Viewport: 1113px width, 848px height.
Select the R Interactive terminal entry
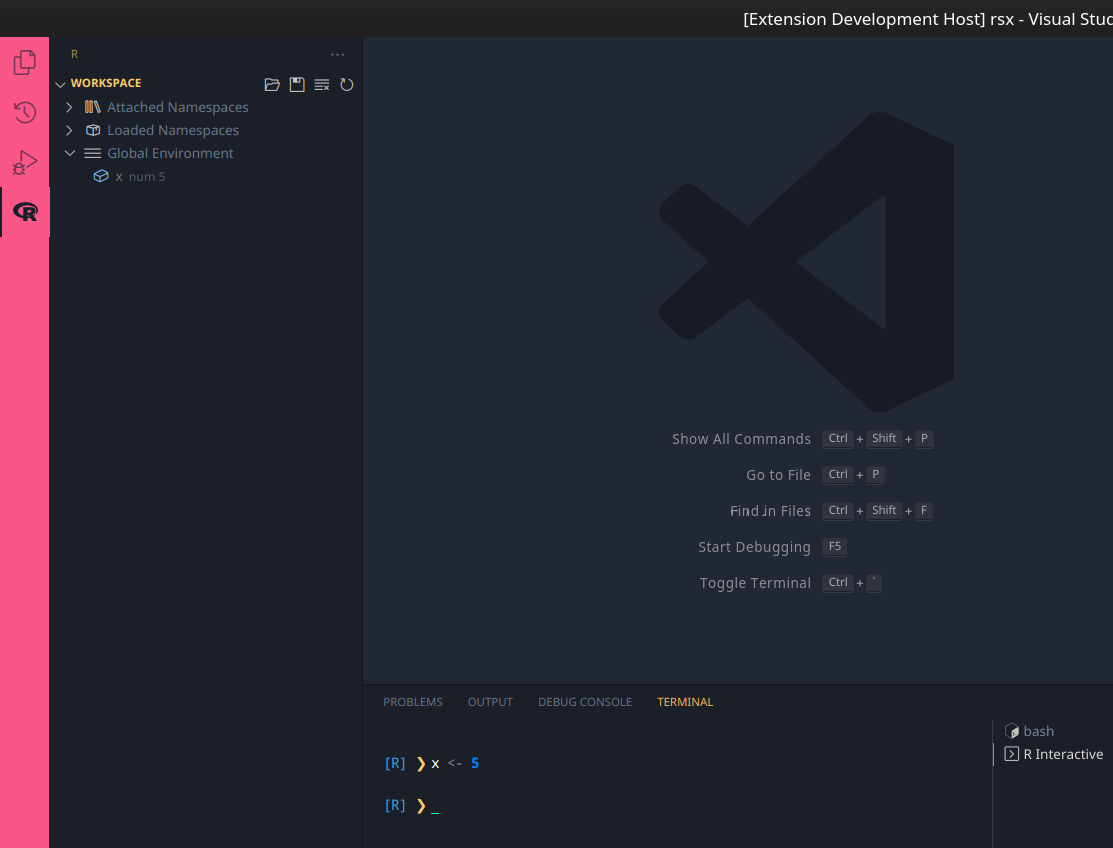tap(1053, 754)
